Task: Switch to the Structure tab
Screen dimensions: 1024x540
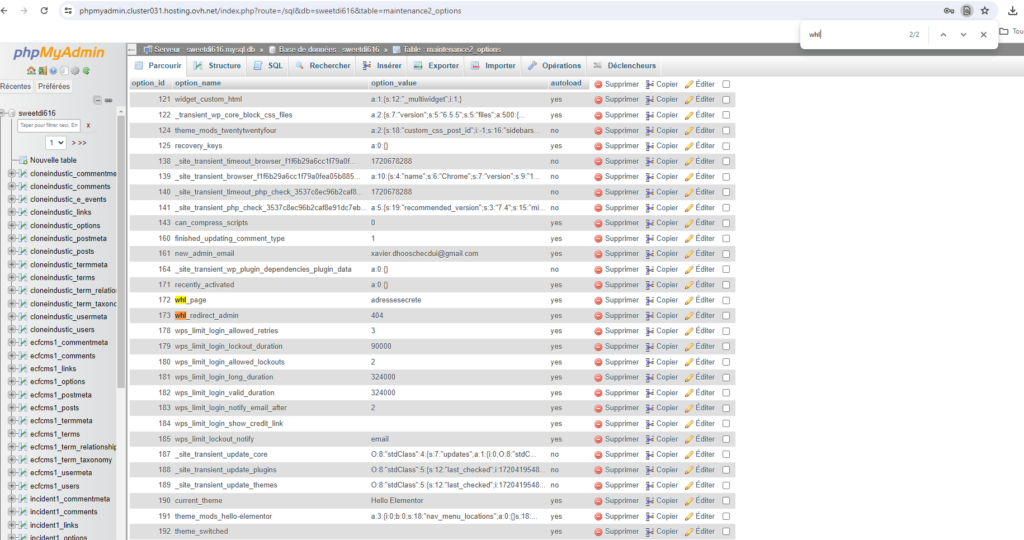Action: (x=217, y=66)
